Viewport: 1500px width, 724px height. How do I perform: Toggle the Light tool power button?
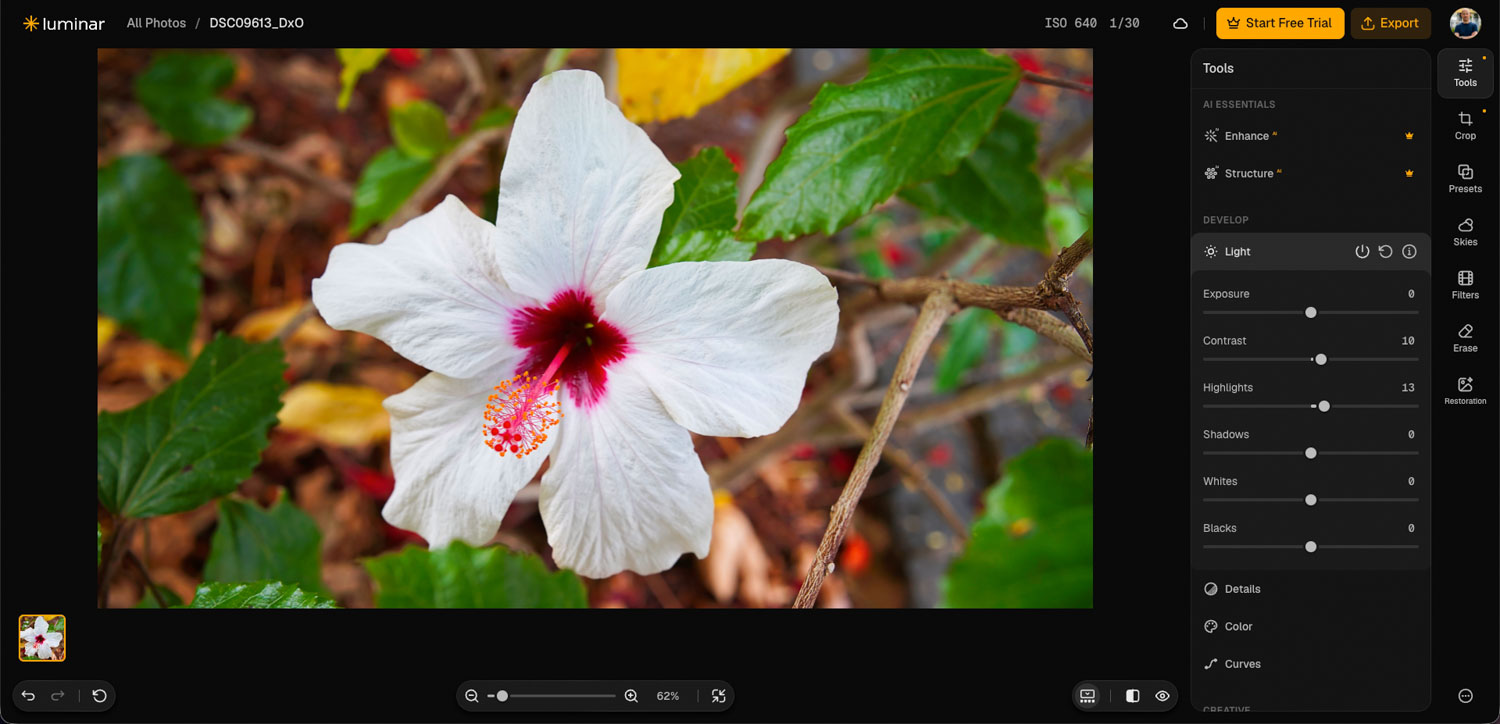[1362, 252]
